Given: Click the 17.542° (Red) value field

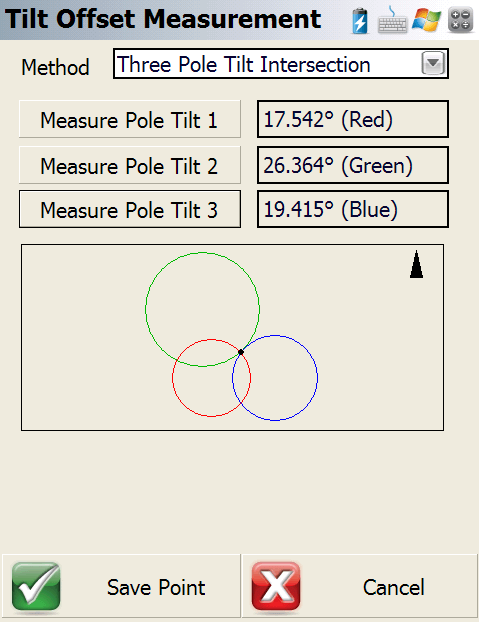Looking at the screenshot, I should 353,119.
